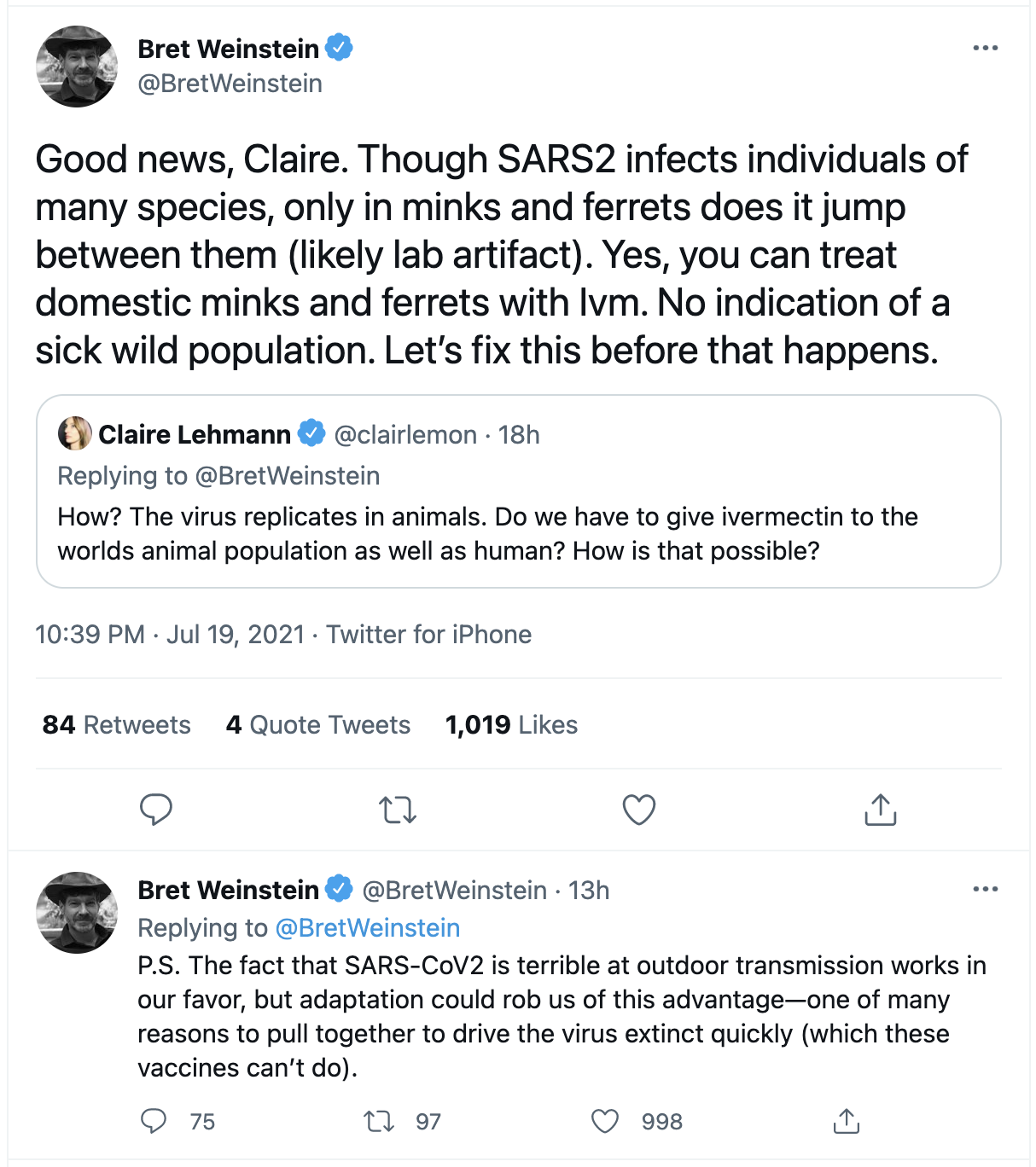Follow the blue @BretWeinstein reply link
Image resolution: width=1036 pixels, height=1167 pixels.
[368, 928]
